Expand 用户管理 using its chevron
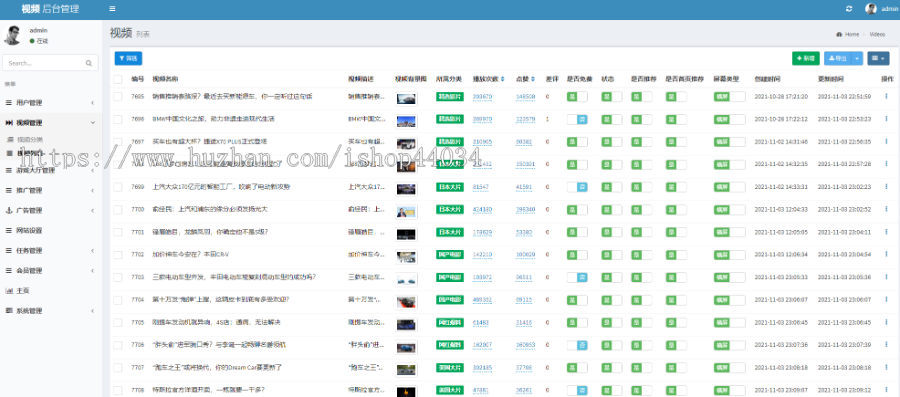The image size is (900, 397). click(92, 103)
